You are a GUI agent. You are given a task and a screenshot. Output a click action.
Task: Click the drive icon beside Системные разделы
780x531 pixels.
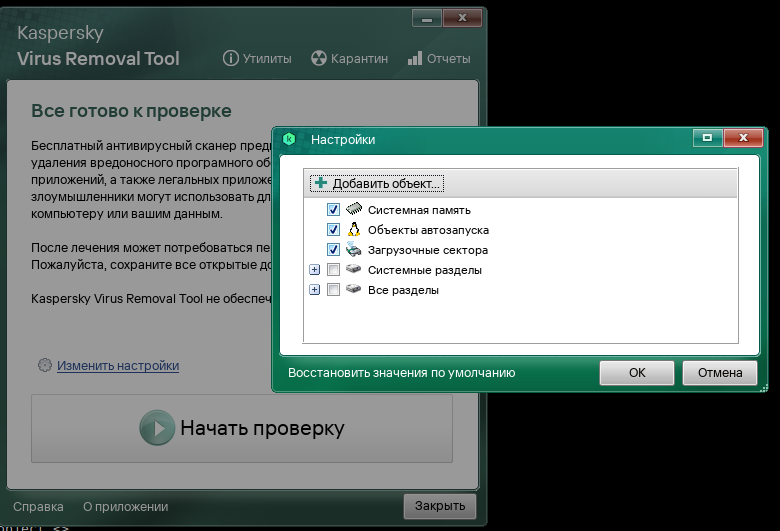coord(353,269)
